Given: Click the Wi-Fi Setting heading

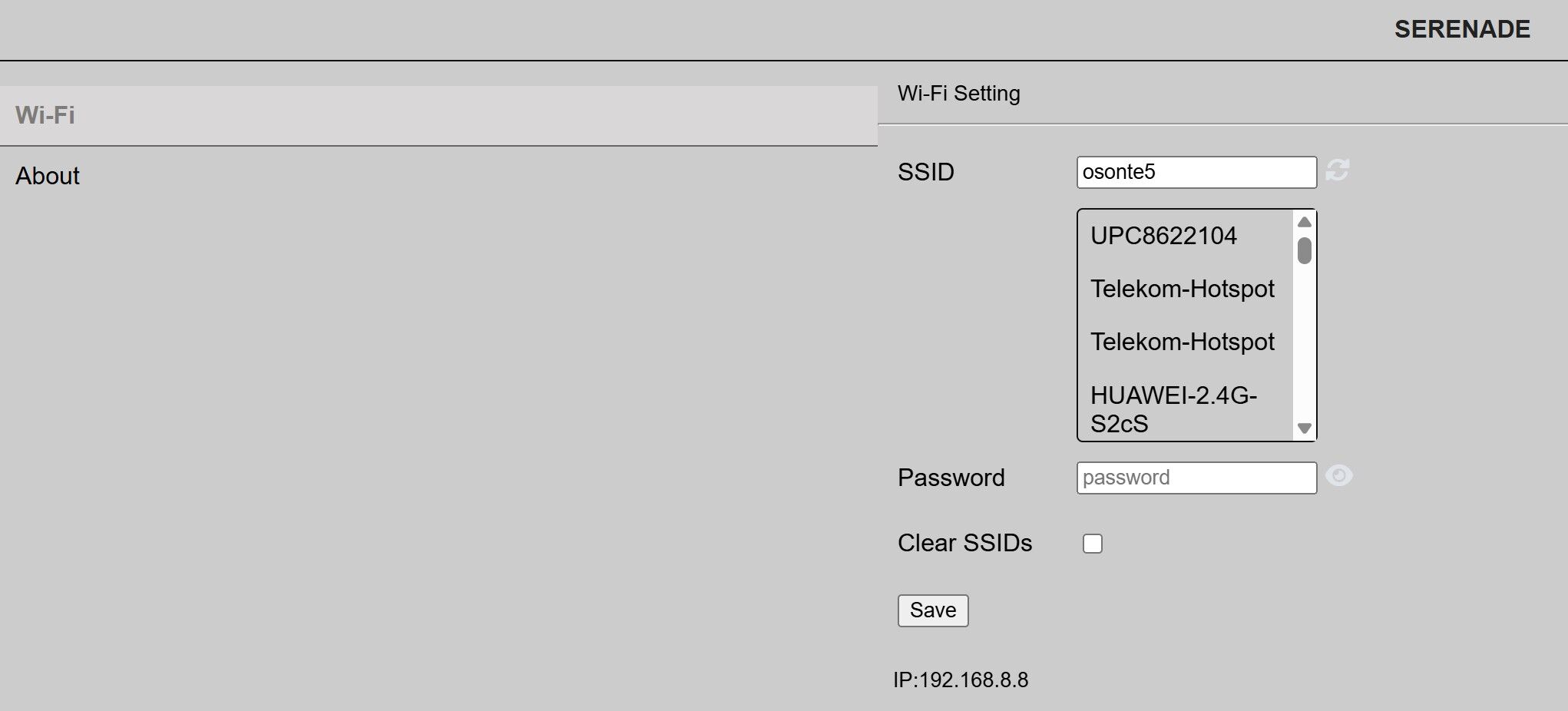Looking at the screenshot, I should (958, 94).
